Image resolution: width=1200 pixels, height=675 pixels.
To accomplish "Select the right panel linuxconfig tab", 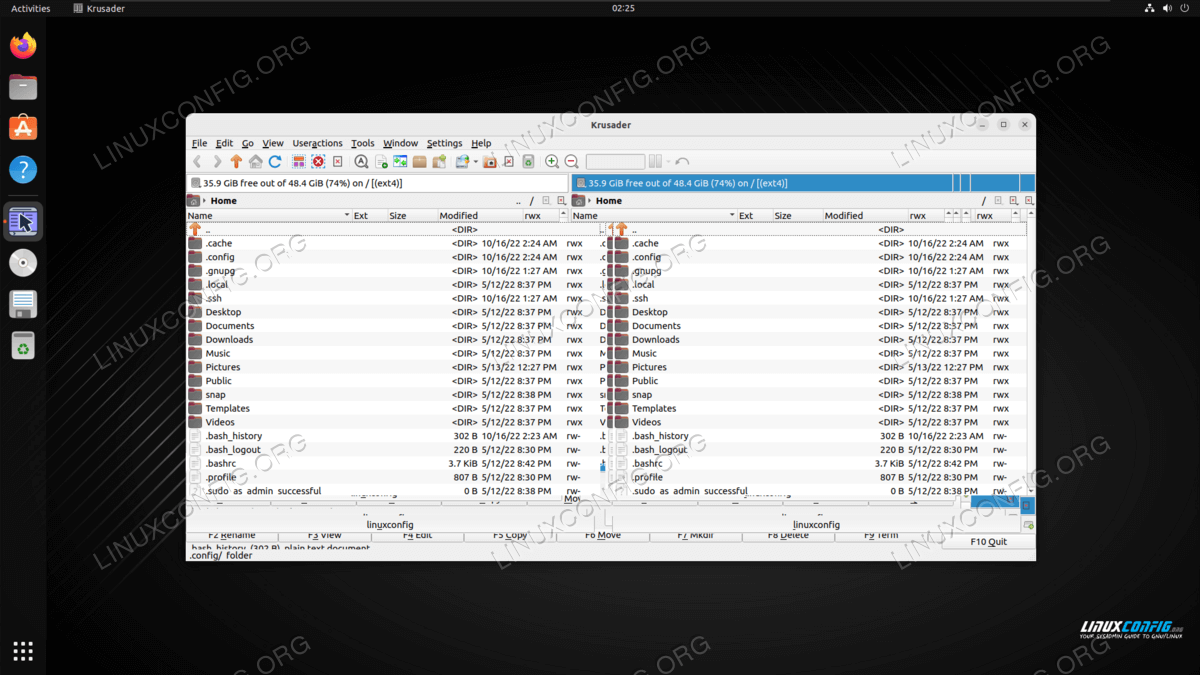I will pos(816,524).
